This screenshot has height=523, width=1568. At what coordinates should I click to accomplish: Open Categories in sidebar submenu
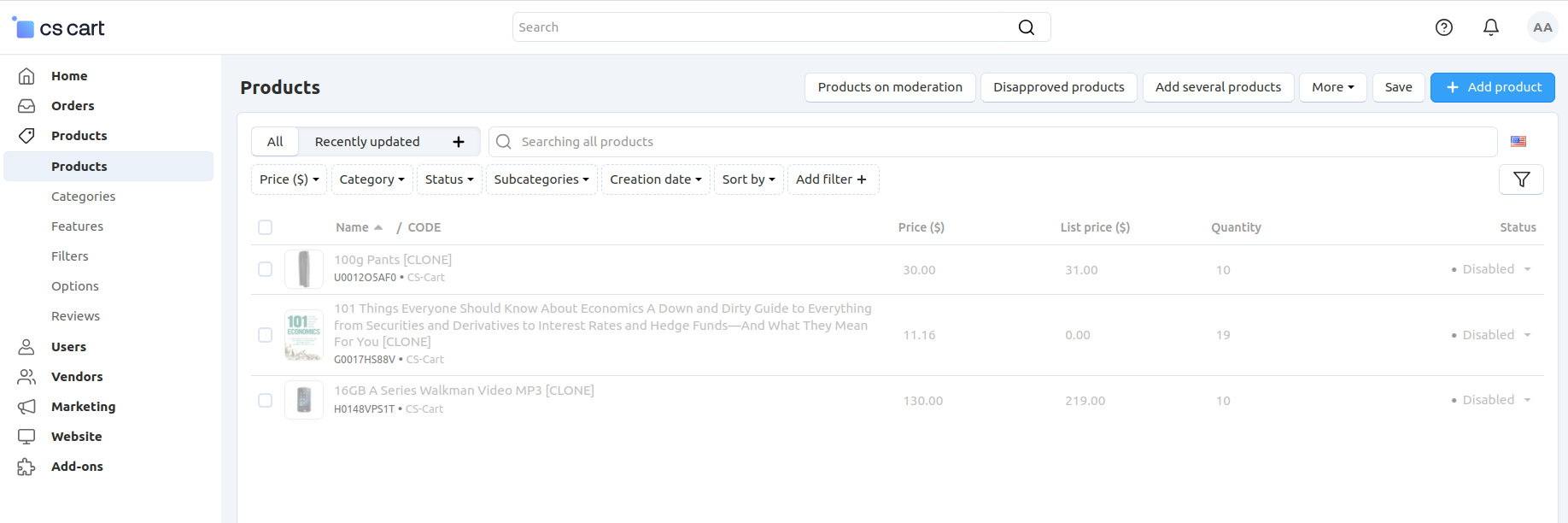click(x=83, y=197)
